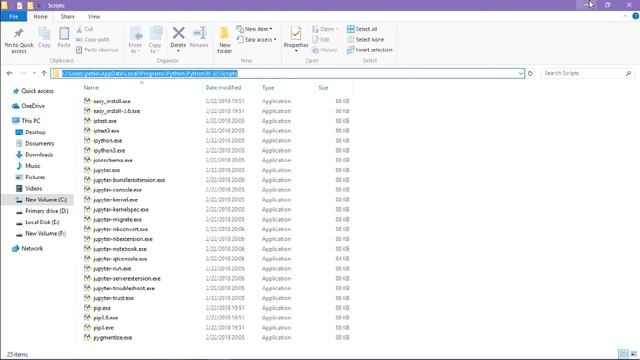Screen dimensions: 640x360
Task: Open the Help icon
Action: click(636, 16)
